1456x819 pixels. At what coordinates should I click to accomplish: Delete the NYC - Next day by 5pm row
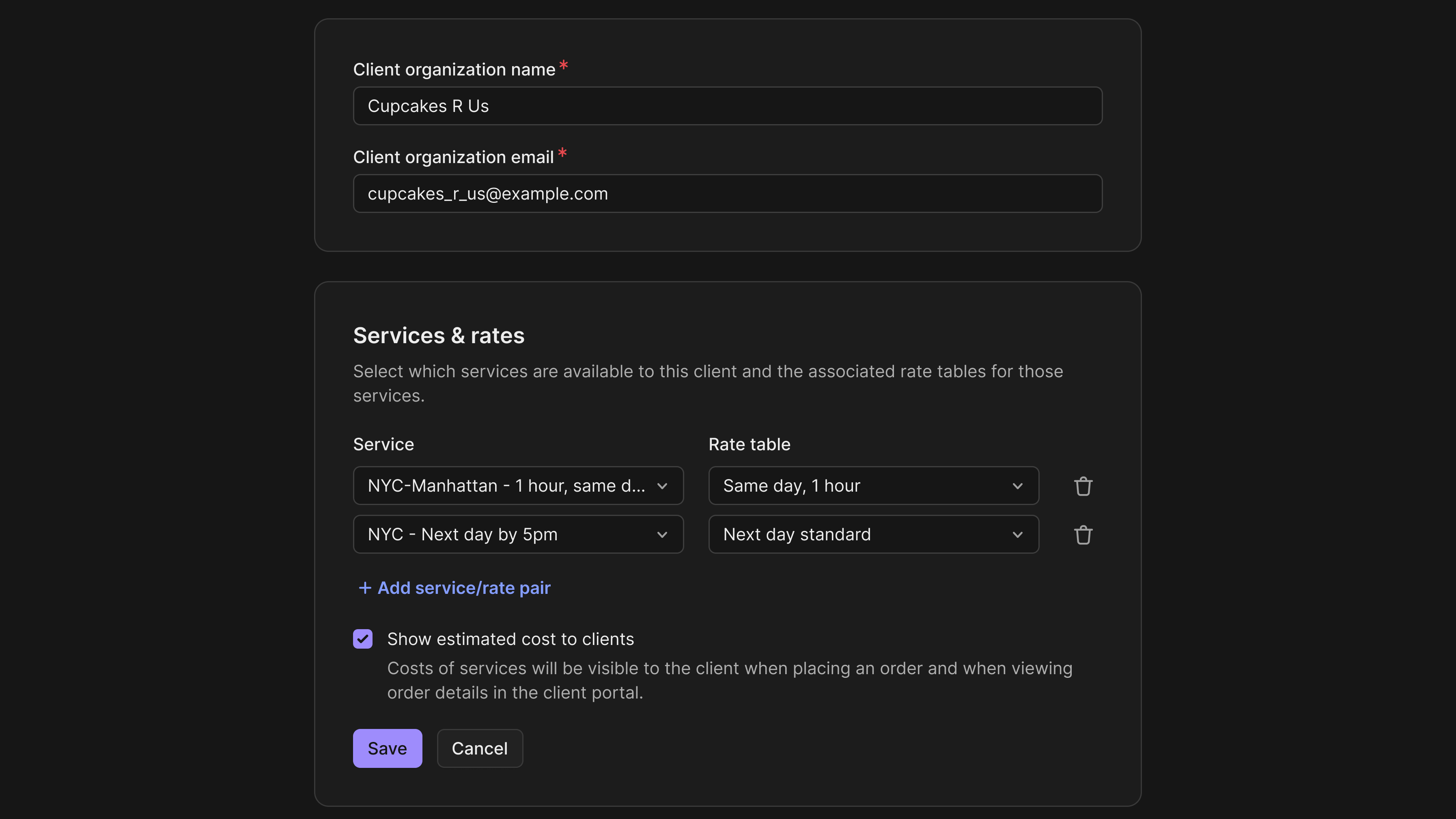(x=1083, y=534)
